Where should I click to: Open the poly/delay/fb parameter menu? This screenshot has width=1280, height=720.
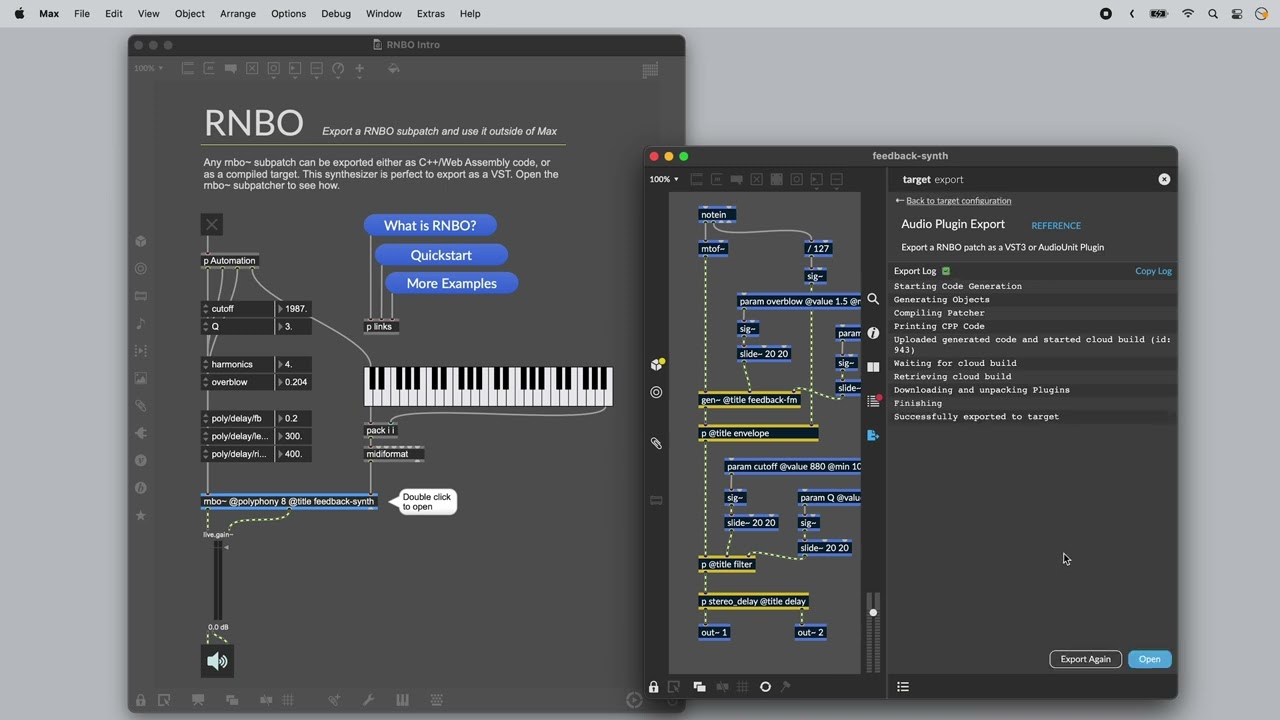237,419
